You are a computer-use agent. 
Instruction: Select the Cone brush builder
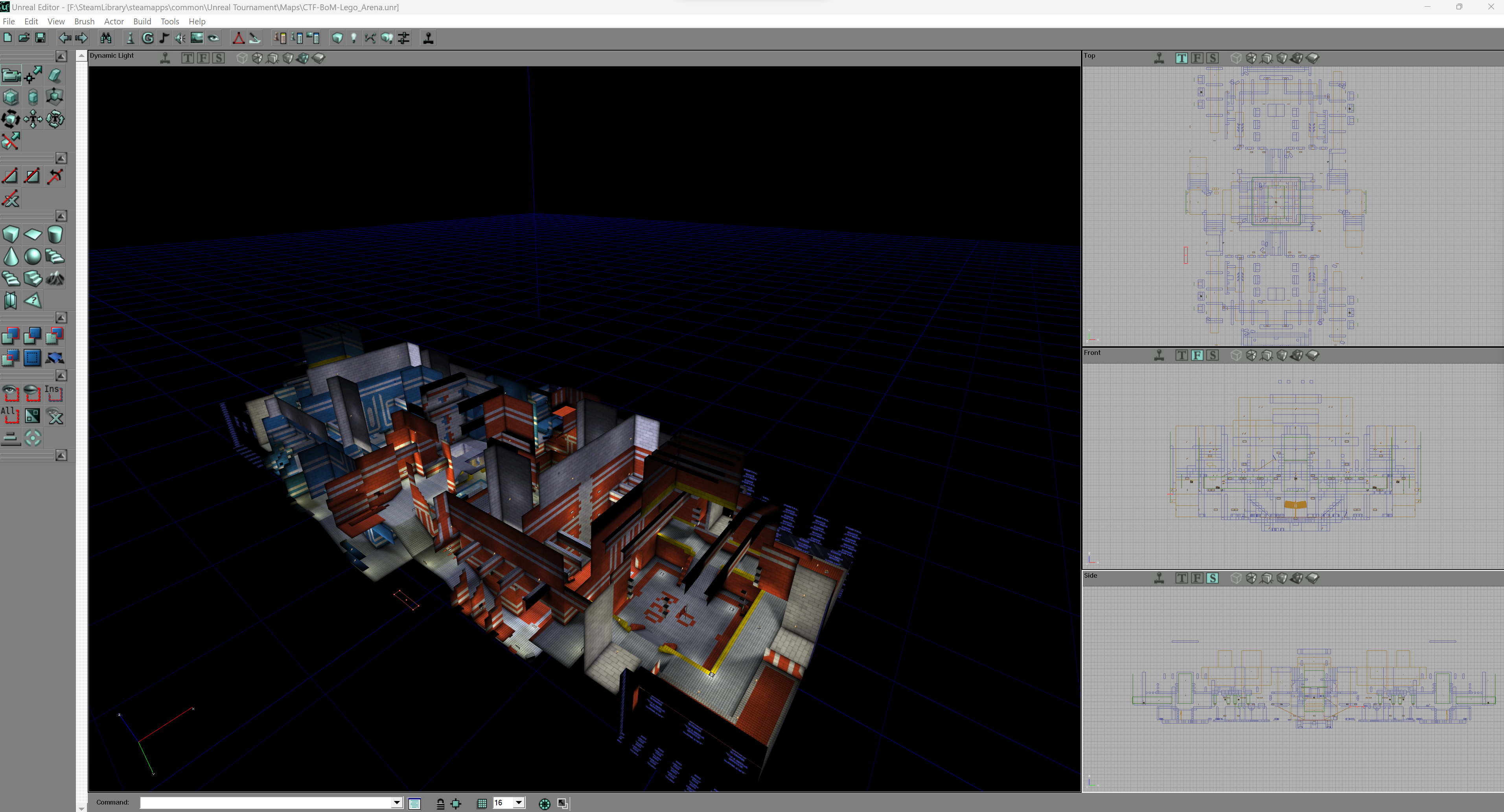(11, 256)
